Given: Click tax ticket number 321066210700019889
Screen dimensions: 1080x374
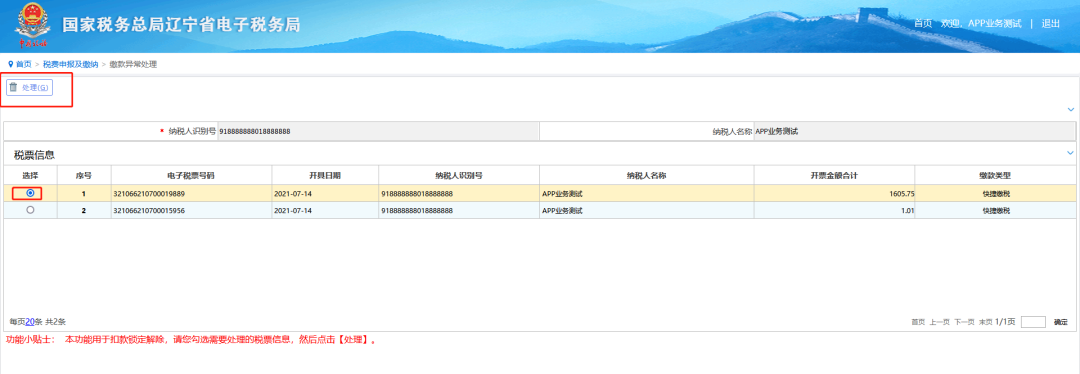Looking at the screenshot, I should point(149,194).
